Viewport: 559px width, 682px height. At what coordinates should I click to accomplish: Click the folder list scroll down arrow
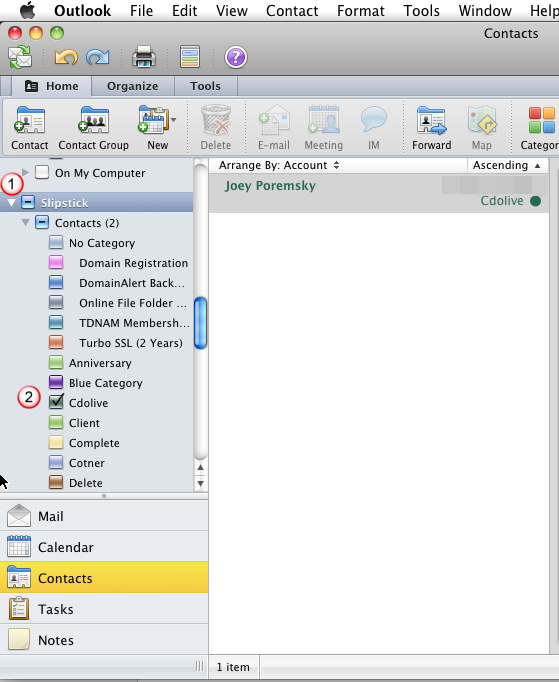200,483
